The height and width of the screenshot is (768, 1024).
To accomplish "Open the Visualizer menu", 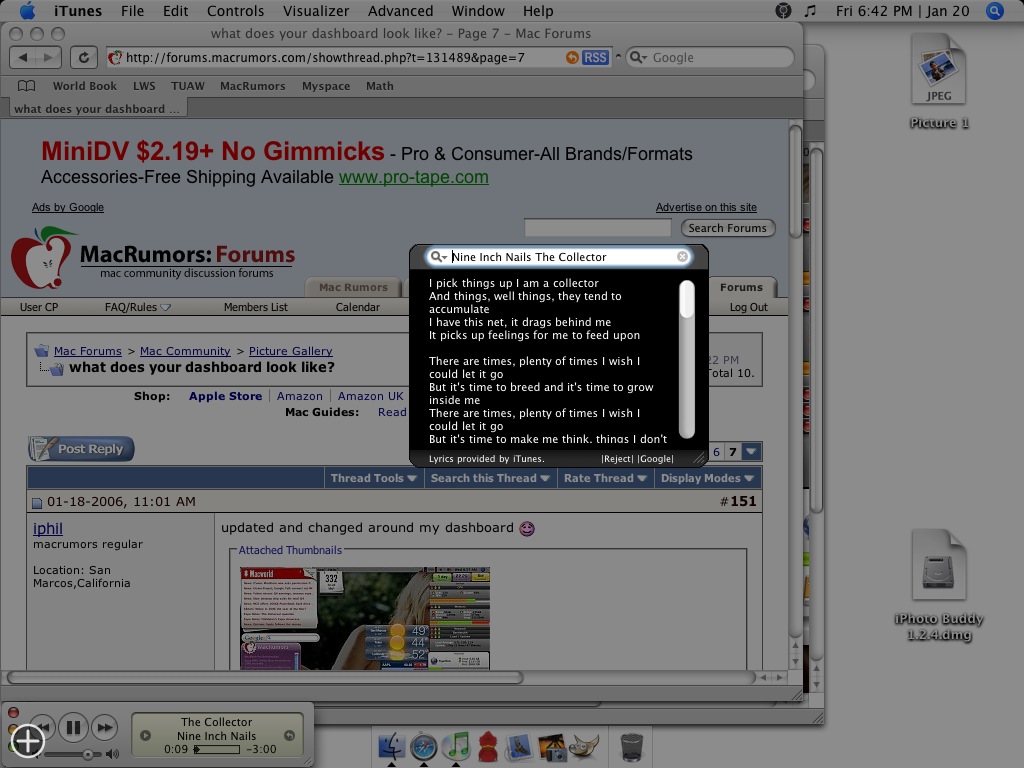I will [x=316, y=10].
